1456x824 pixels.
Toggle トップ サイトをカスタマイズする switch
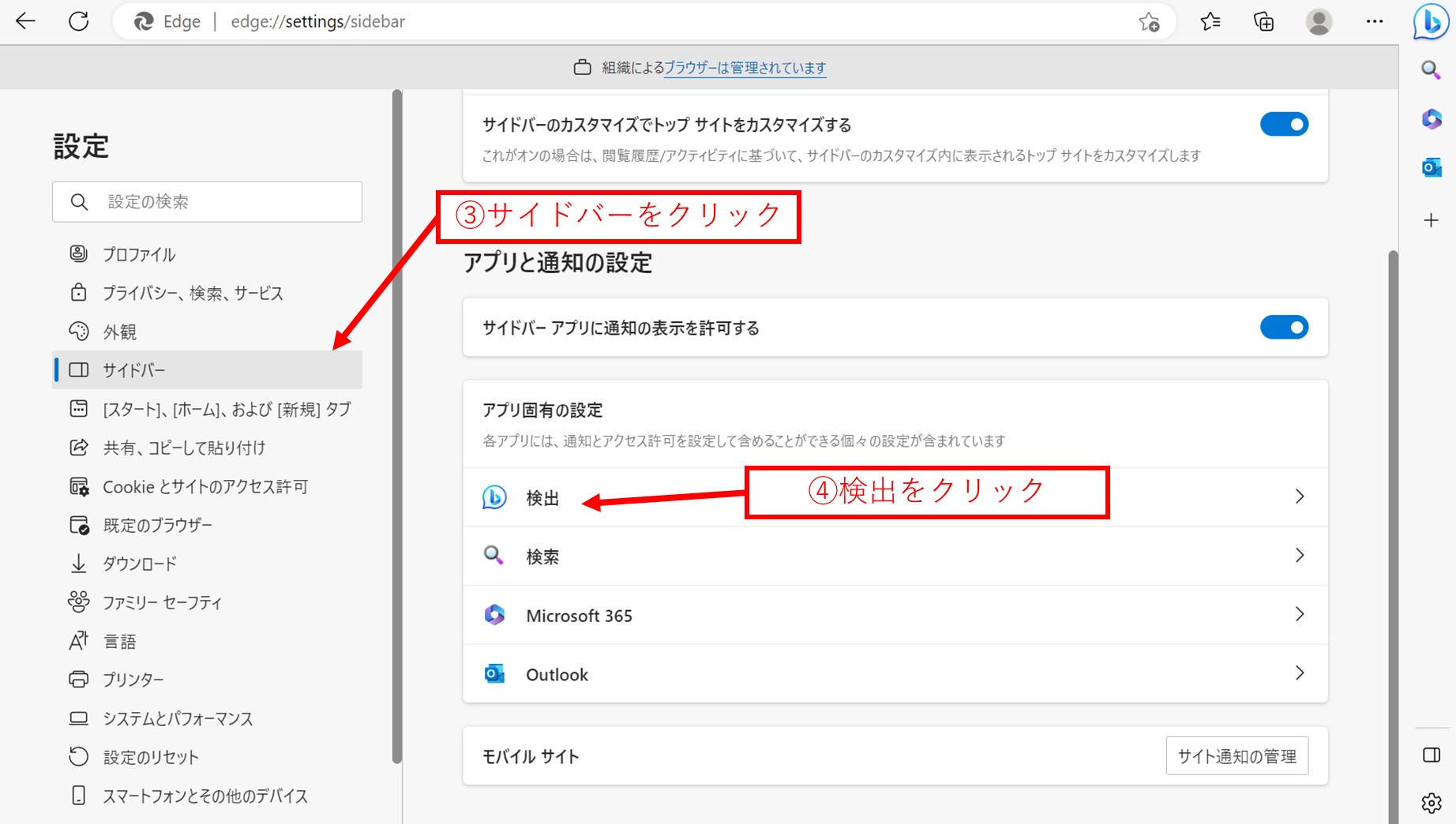(x=1284, y=124)
